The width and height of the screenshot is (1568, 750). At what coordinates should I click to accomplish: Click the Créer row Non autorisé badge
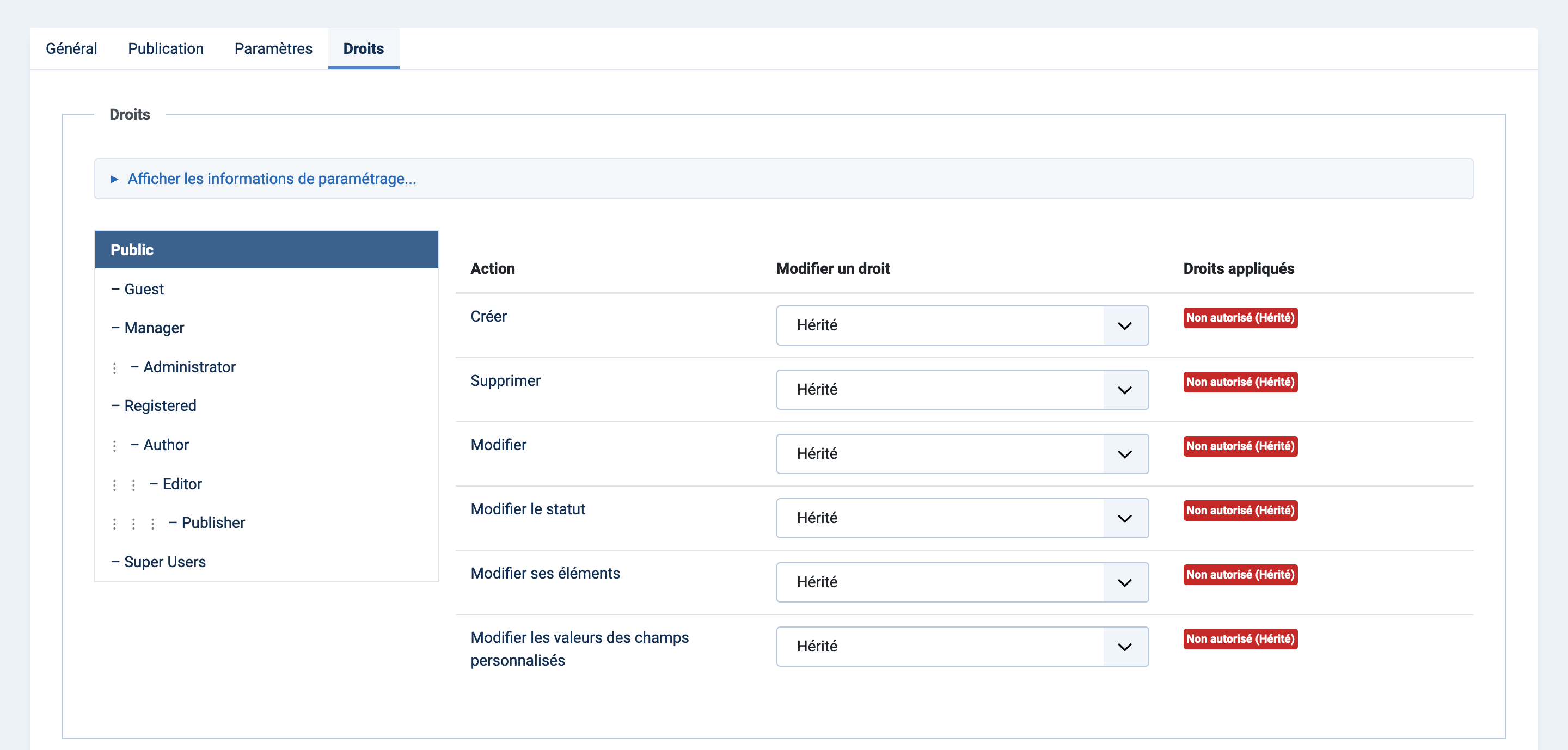(1240, 317)
